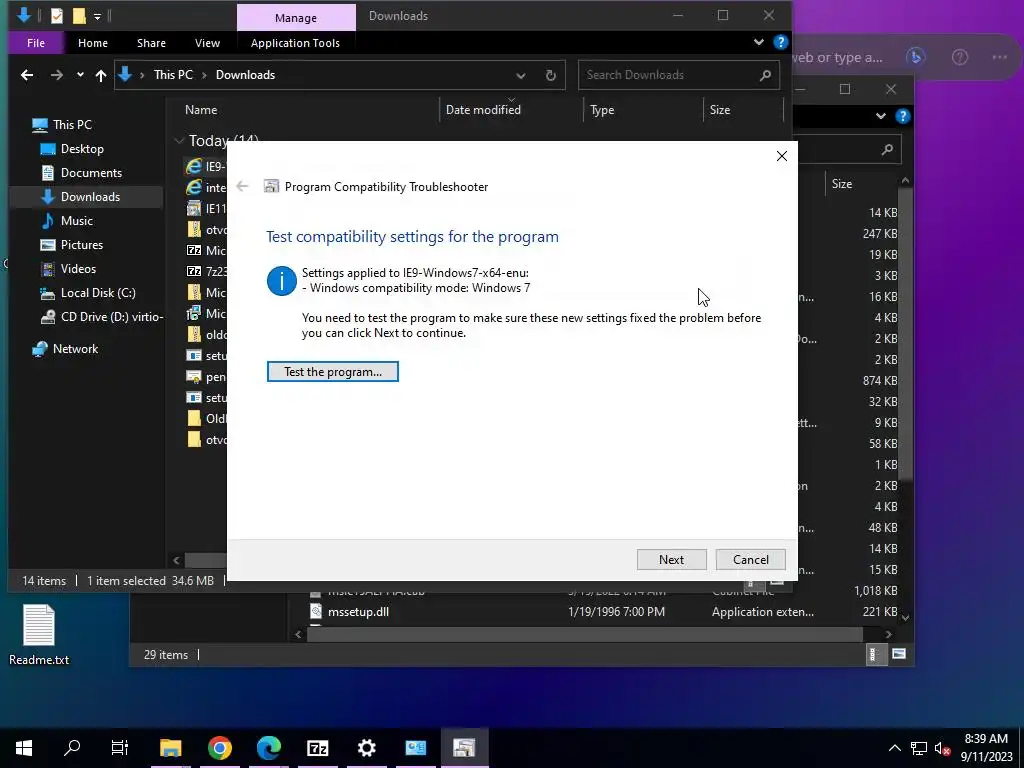Open the Readme.txt desktop file
1024x768 pixels.
(39, 635)
